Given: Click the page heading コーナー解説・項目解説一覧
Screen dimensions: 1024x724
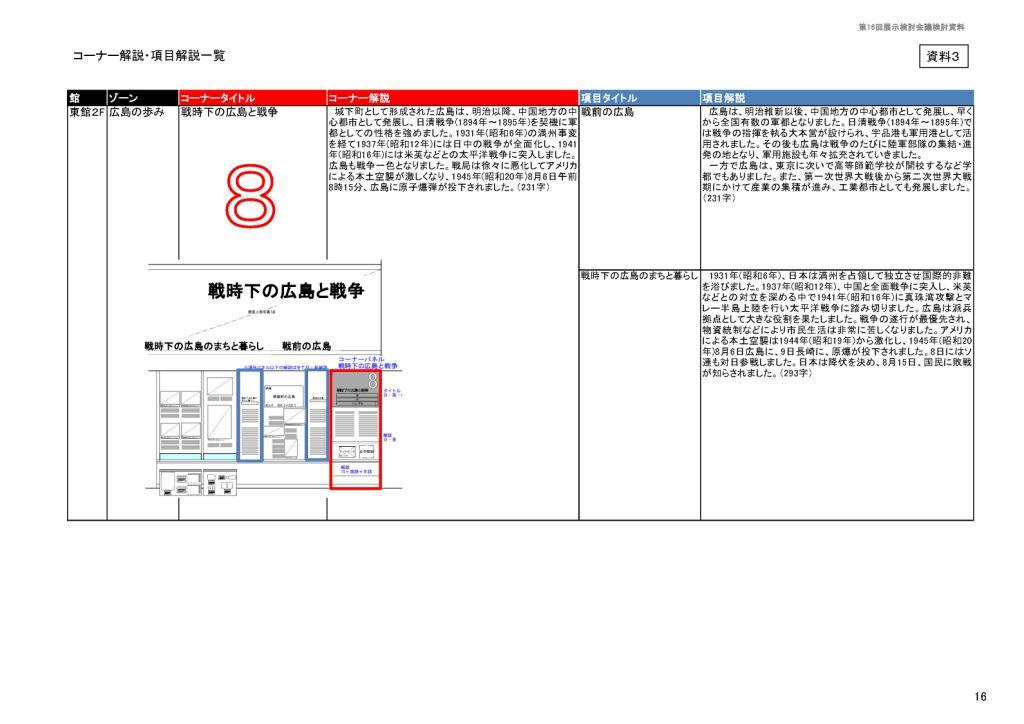Looking at the screenshot, I should point(149,56).
